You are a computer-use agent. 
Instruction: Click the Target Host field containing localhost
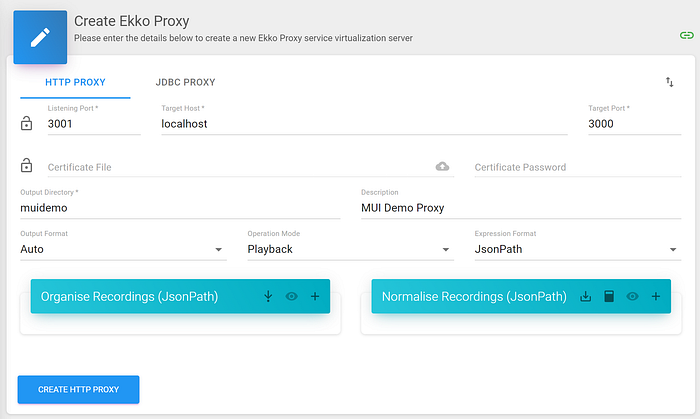click(x=364, y=124)
